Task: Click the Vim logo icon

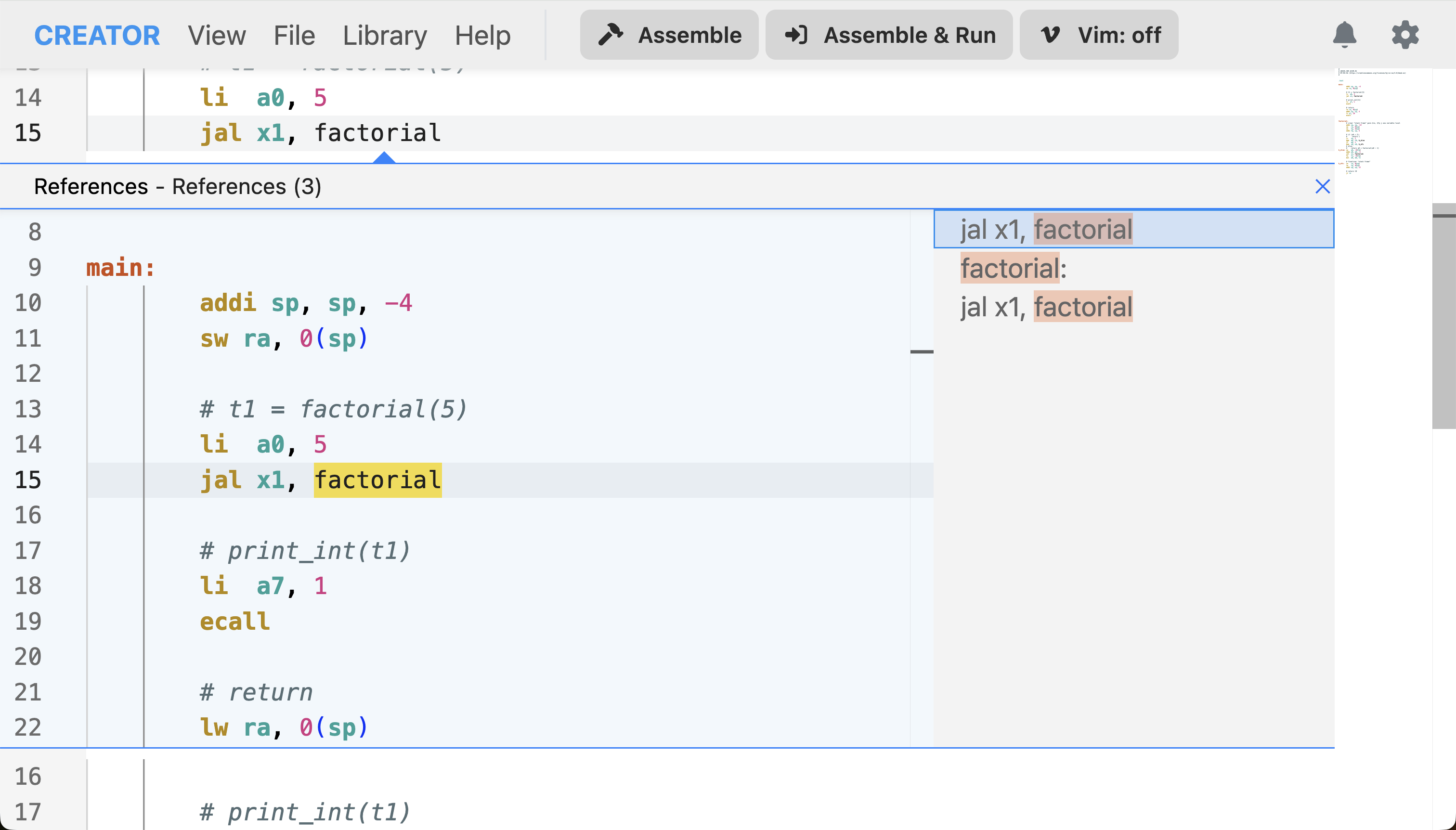Action: click(1050, 35)
